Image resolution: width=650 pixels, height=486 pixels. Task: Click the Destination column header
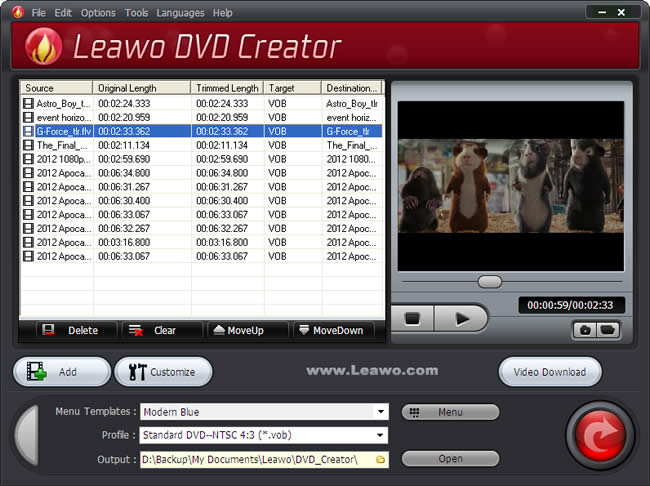pyautogui.click(x=352, y=88)
